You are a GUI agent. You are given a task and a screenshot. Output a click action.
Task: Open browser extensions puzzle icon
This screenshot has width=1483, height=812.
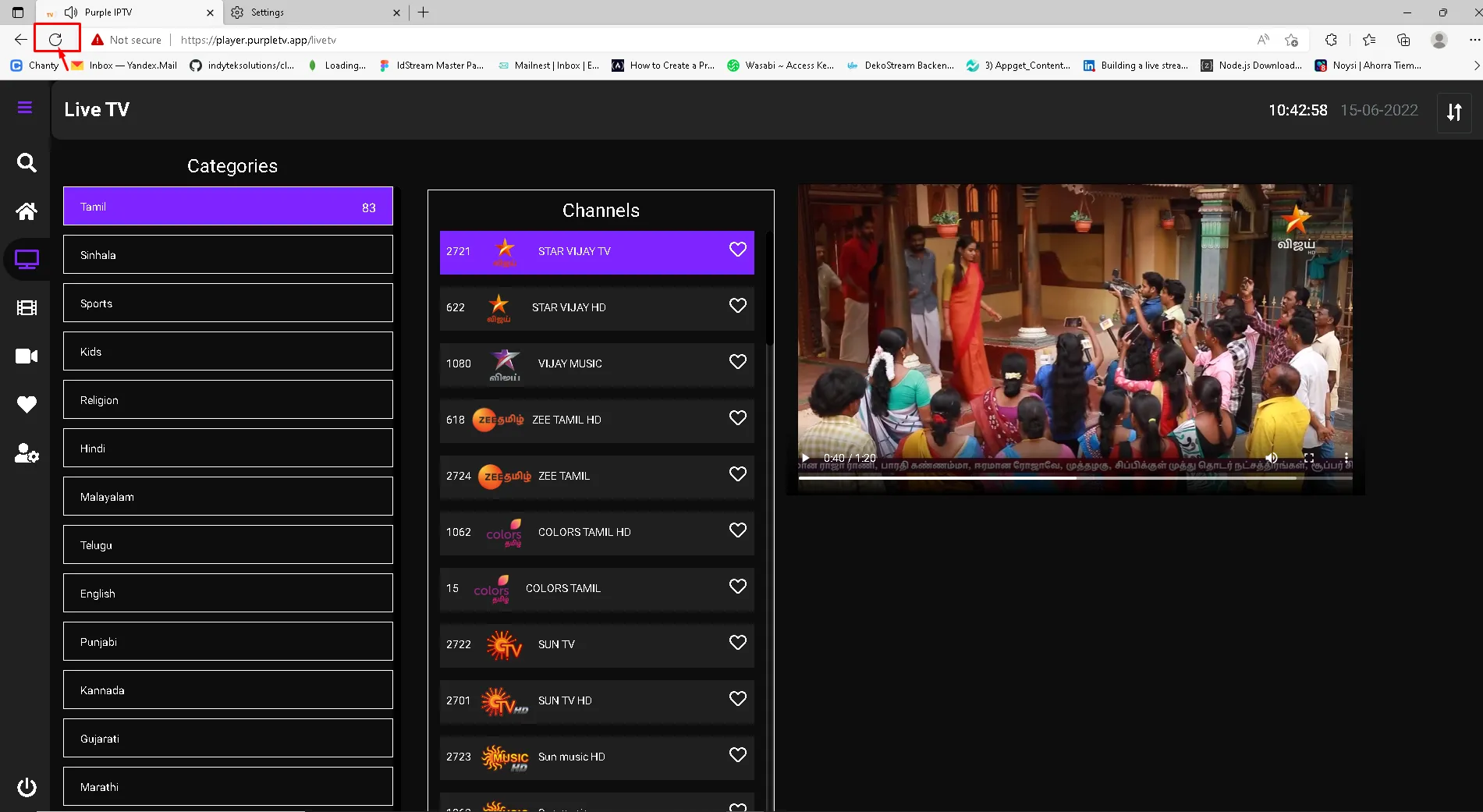click(1331, 40)
